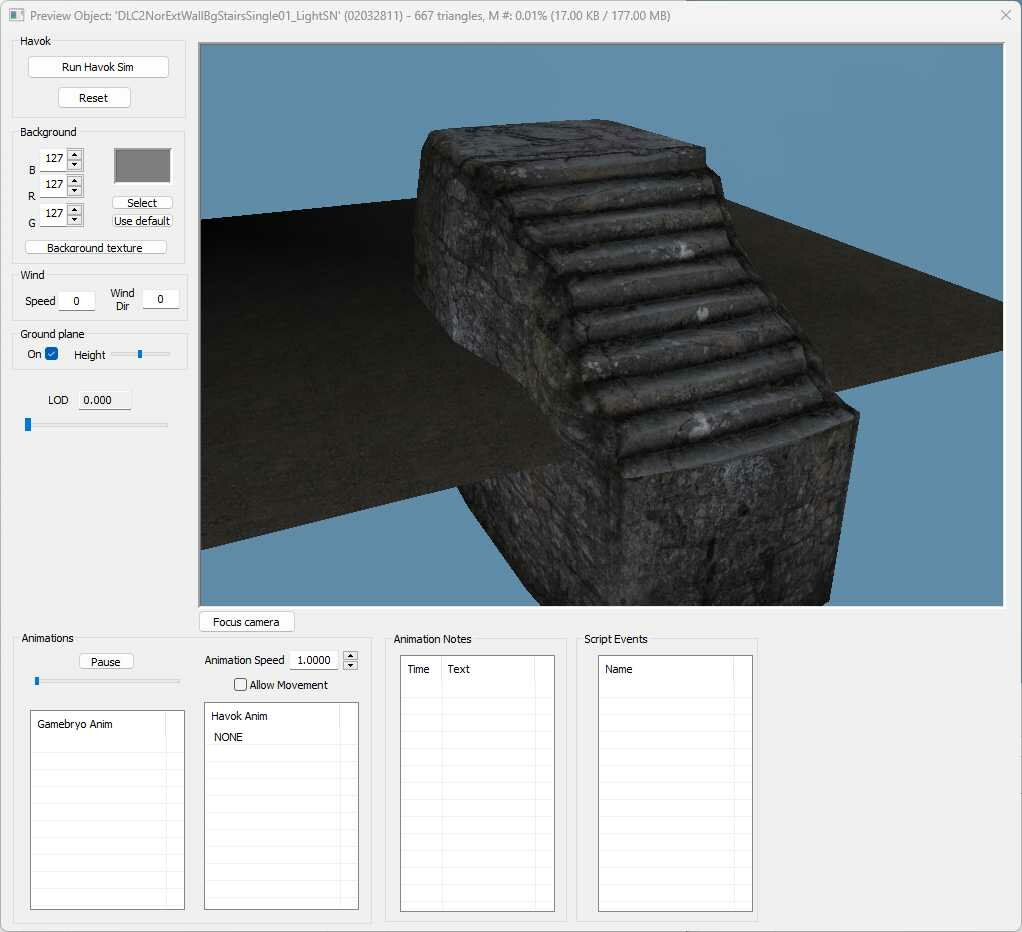Decrease the G background value
The width and height of the screenshot is (1022, 932).
pyautogui.click(x=75, y=219)
